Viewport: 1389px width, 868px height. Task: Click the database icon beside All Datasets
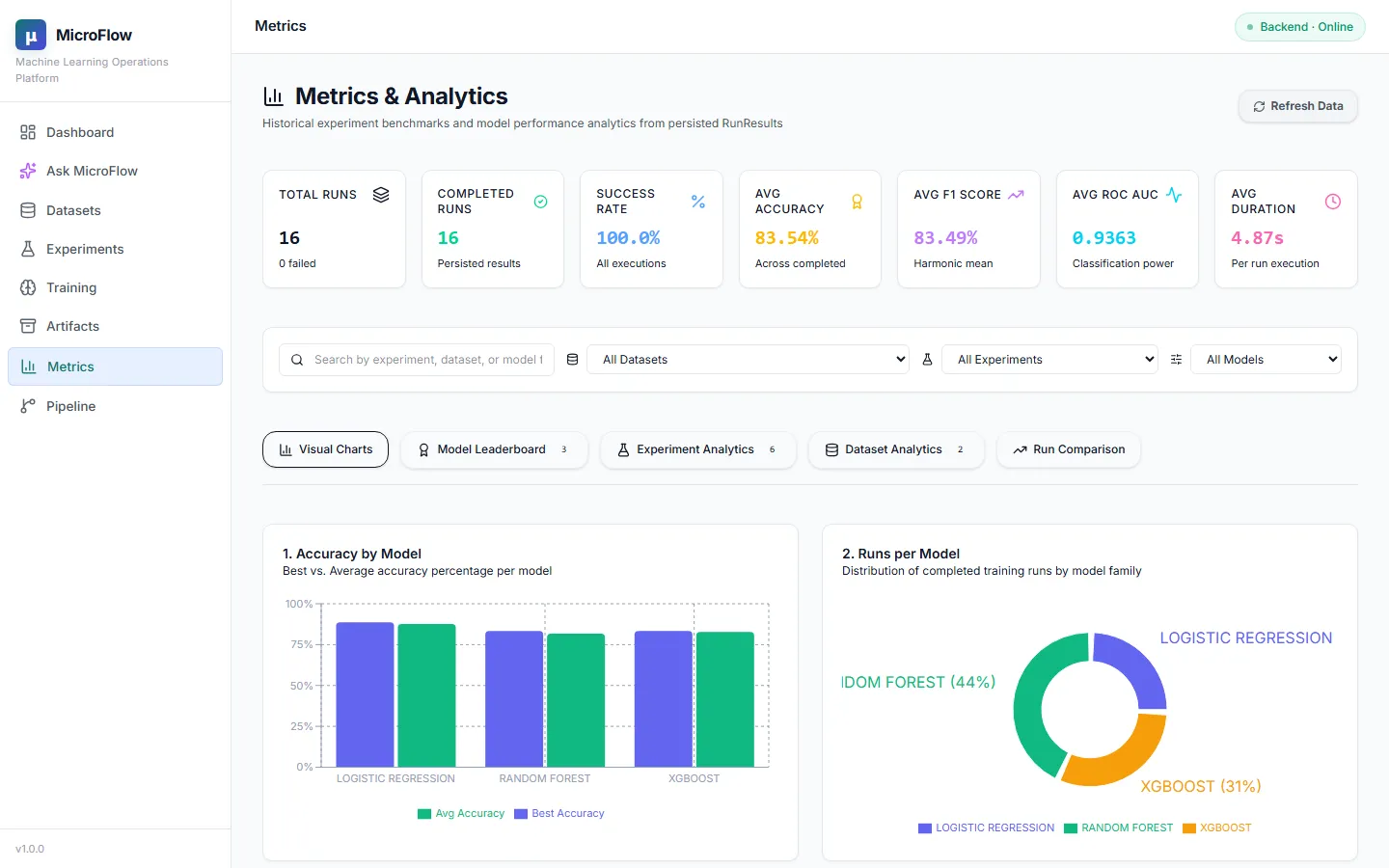coord(572,360)
